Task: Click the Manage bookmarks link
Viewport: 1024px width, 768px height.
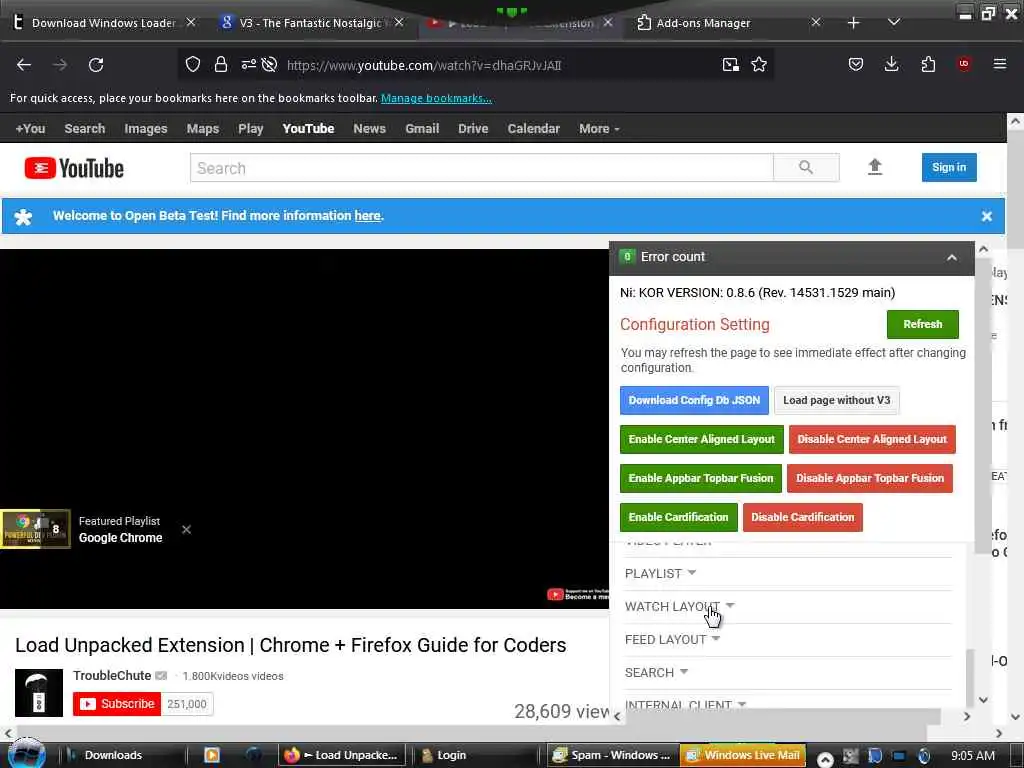Action: [436, 98]
